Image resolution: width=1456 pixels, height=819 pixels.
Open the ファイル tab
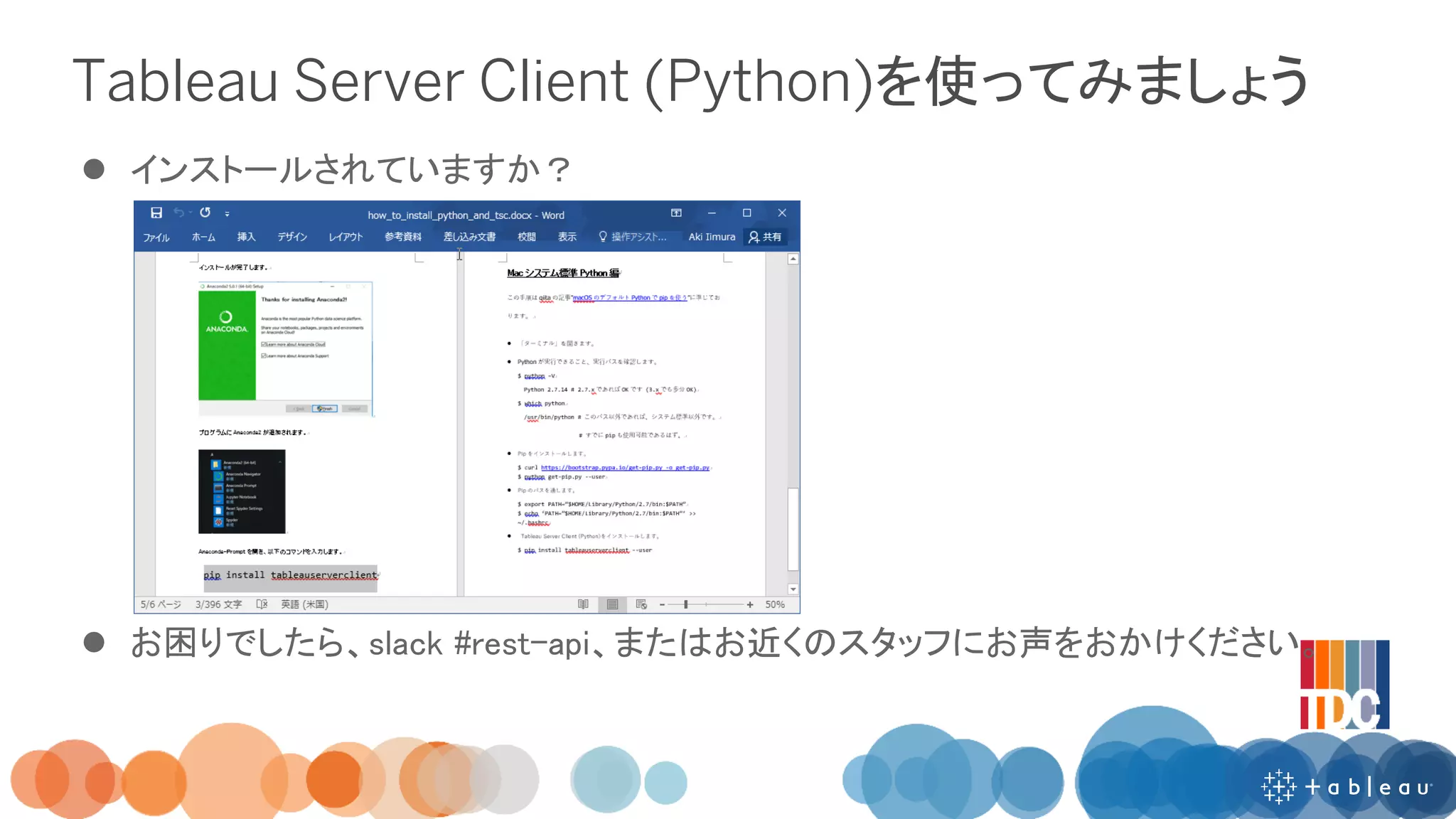pos(156,237)
